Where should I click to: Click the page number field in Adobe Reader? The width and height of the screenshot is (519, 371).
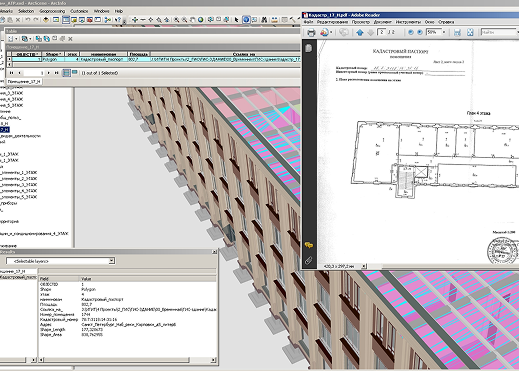coord(382,32)
